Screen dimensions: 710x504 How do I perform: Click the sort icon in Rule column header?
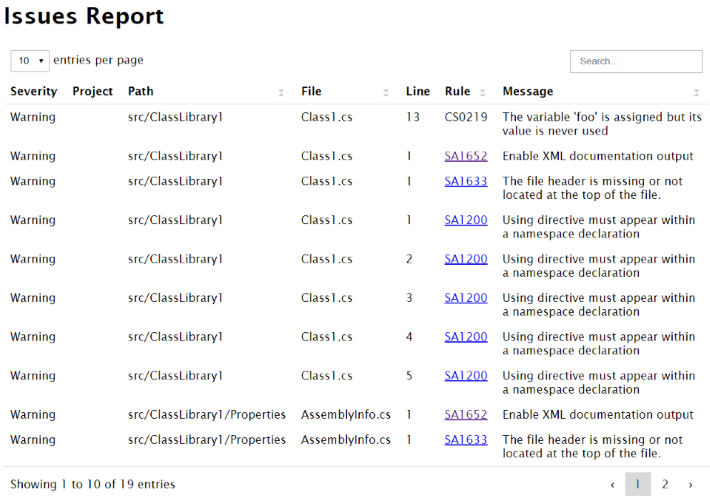482,92
